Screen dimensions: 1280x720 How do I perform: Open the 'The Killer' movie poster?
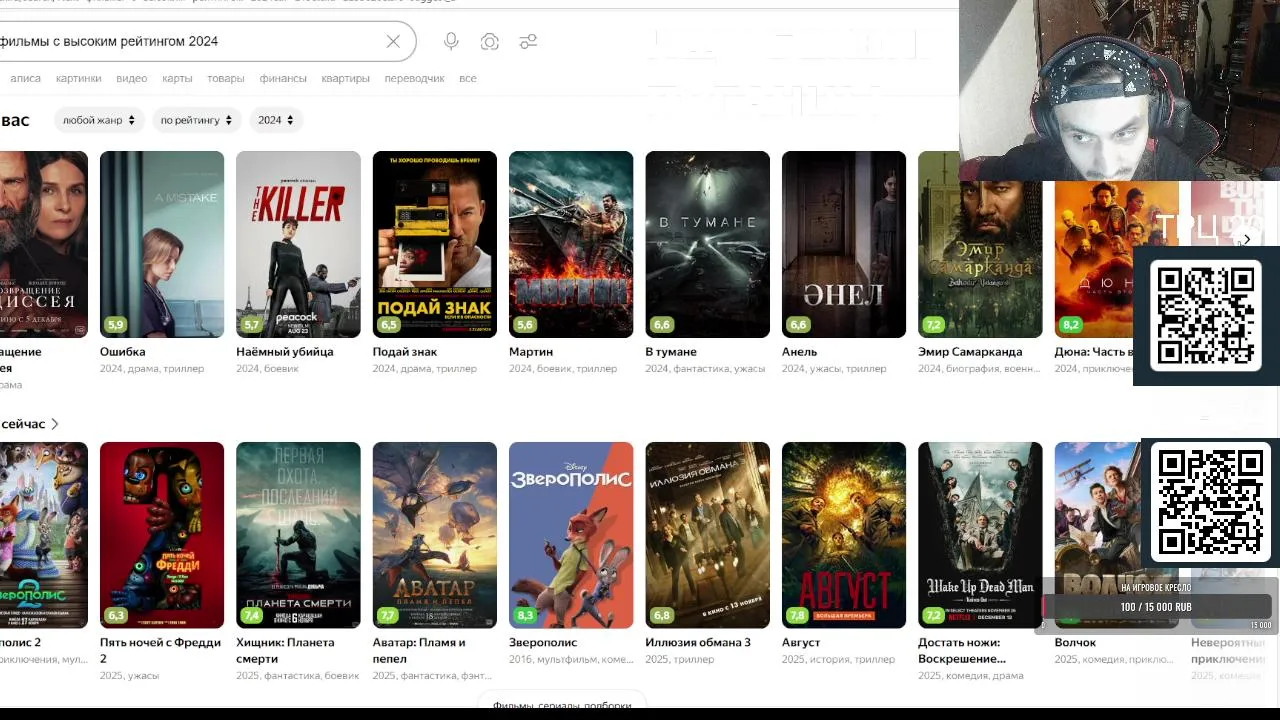coord(298,244)
